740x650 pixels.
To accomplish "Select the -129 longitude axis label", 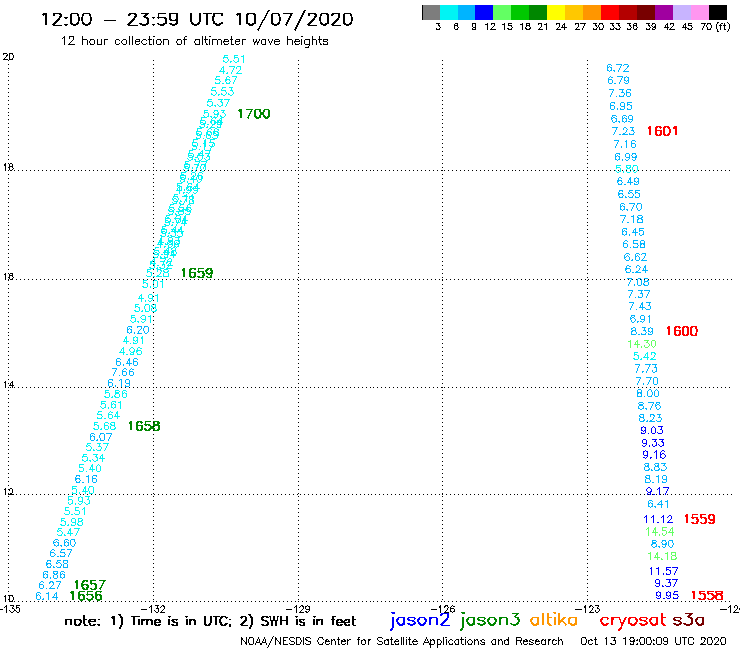I will (x=298, y=609).
